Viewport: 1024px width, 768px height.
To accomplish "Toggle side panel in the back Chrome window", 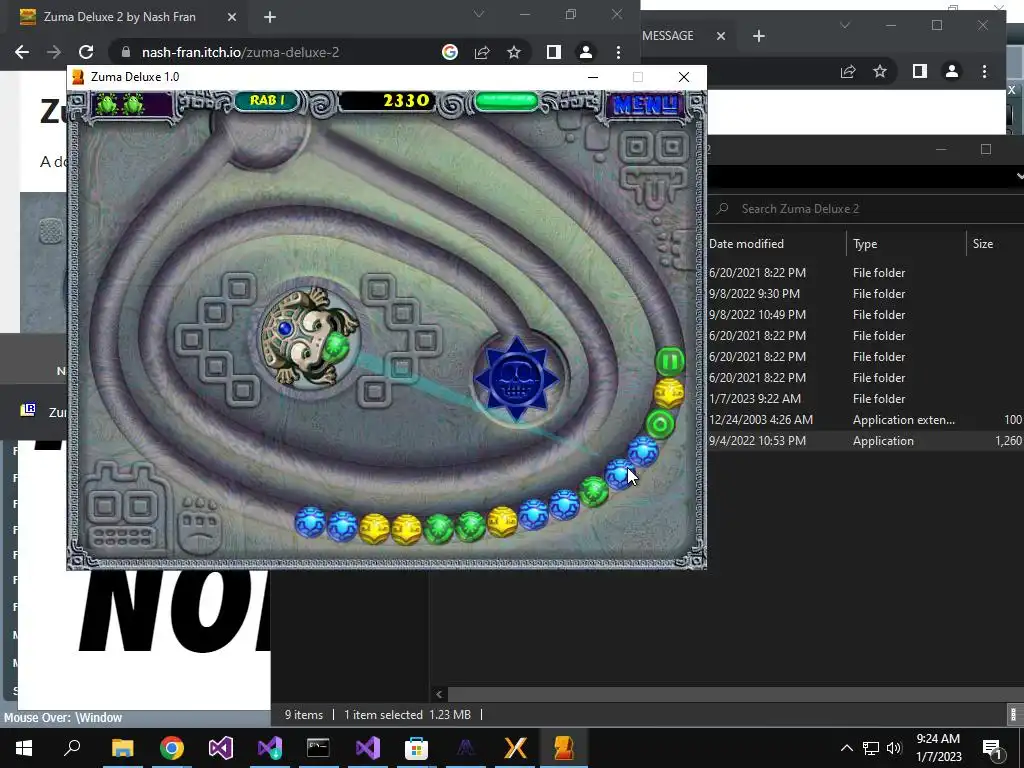I will point(920,71).
